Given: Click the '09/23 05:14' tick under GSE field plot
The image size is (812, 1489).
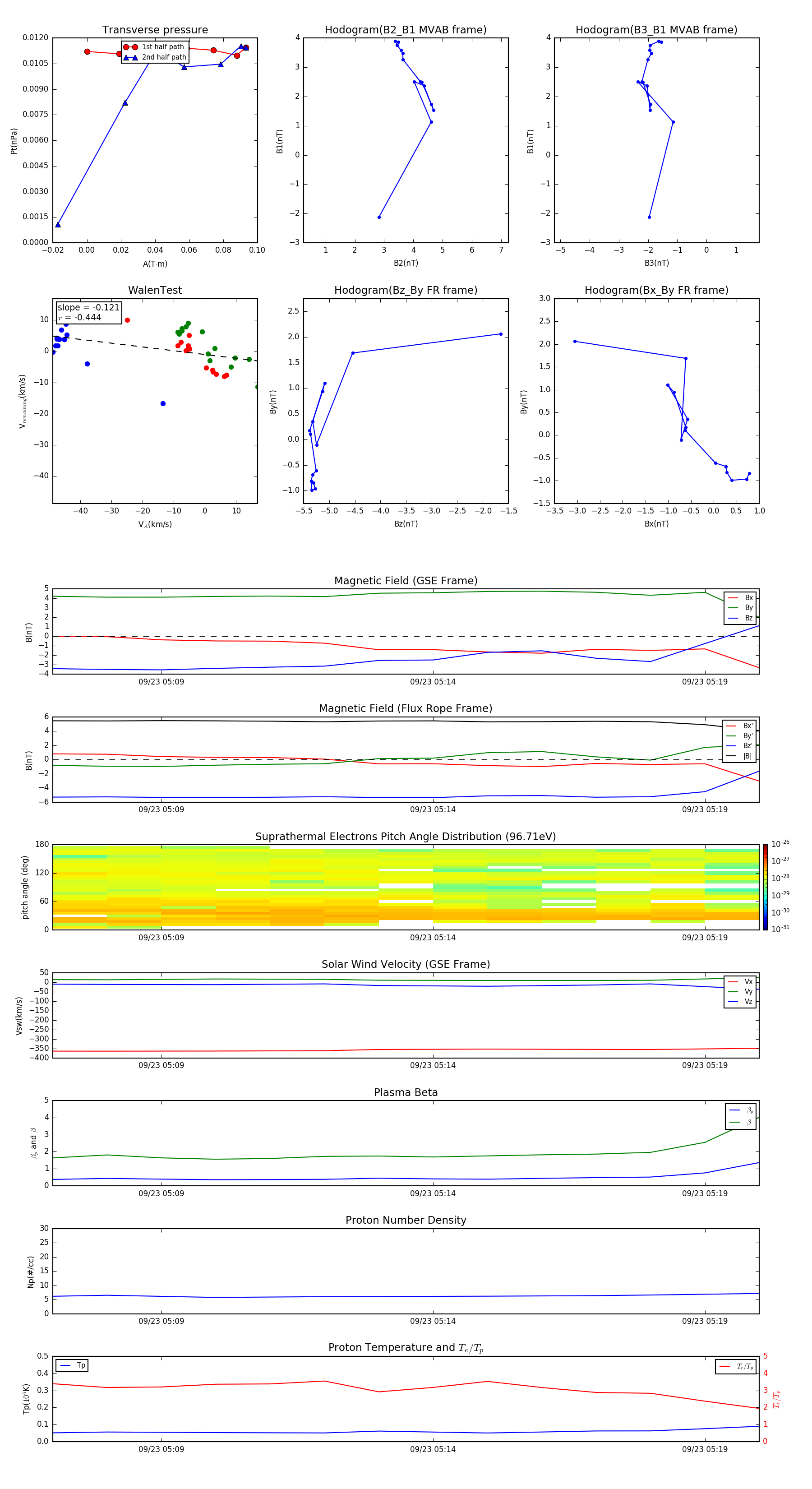Looking at the screenshot, I should pyautogui.click(x=433, y=682).
